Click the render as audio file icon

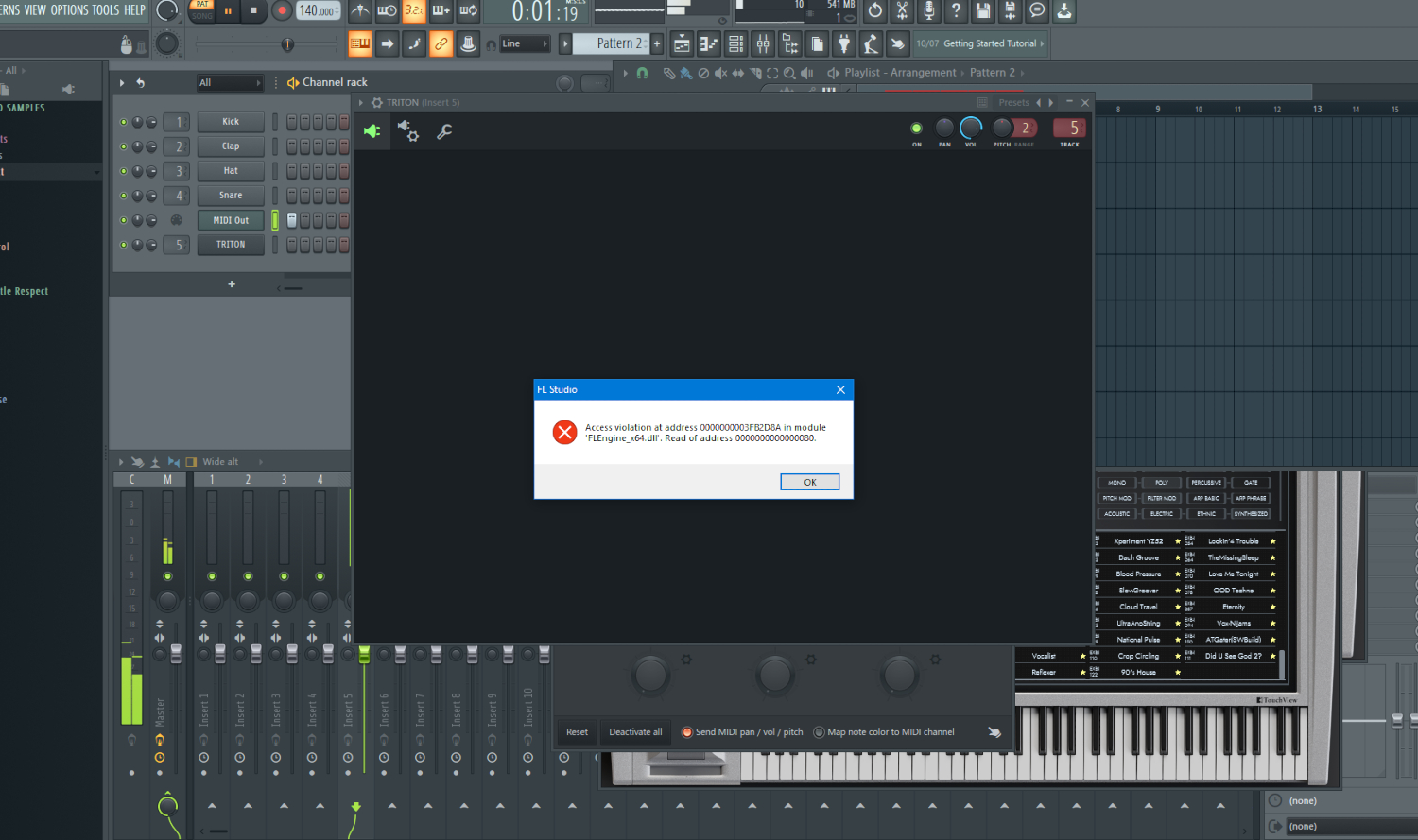point(1010,11)
